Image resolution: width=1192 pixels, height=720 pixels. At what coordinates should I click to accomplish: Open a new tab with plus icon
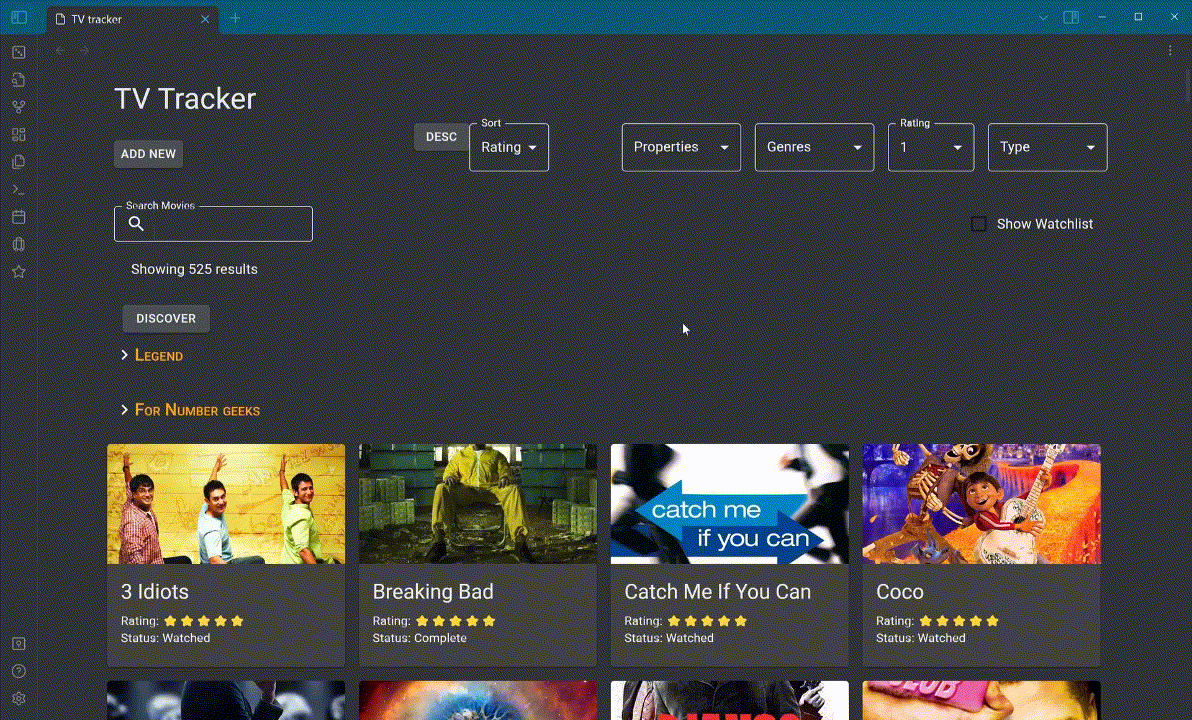pos(235,18)
